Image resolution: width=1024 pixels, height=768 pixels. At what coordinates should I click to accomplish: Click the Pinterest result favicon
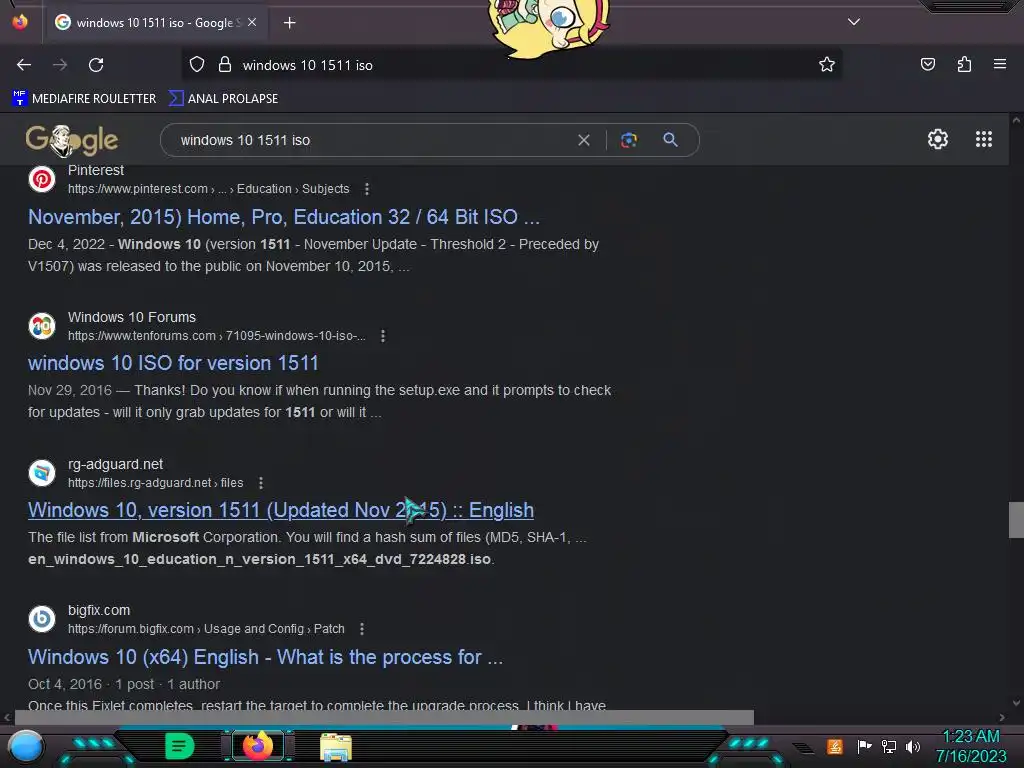pos(42,179)
